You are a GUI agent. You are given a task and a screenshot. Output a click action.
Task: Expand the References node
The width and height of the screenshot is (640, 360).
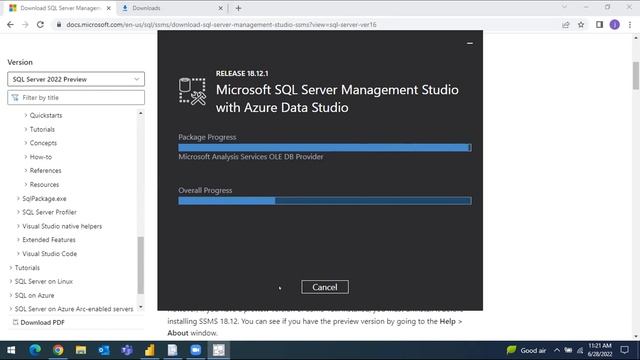[26, 171]
